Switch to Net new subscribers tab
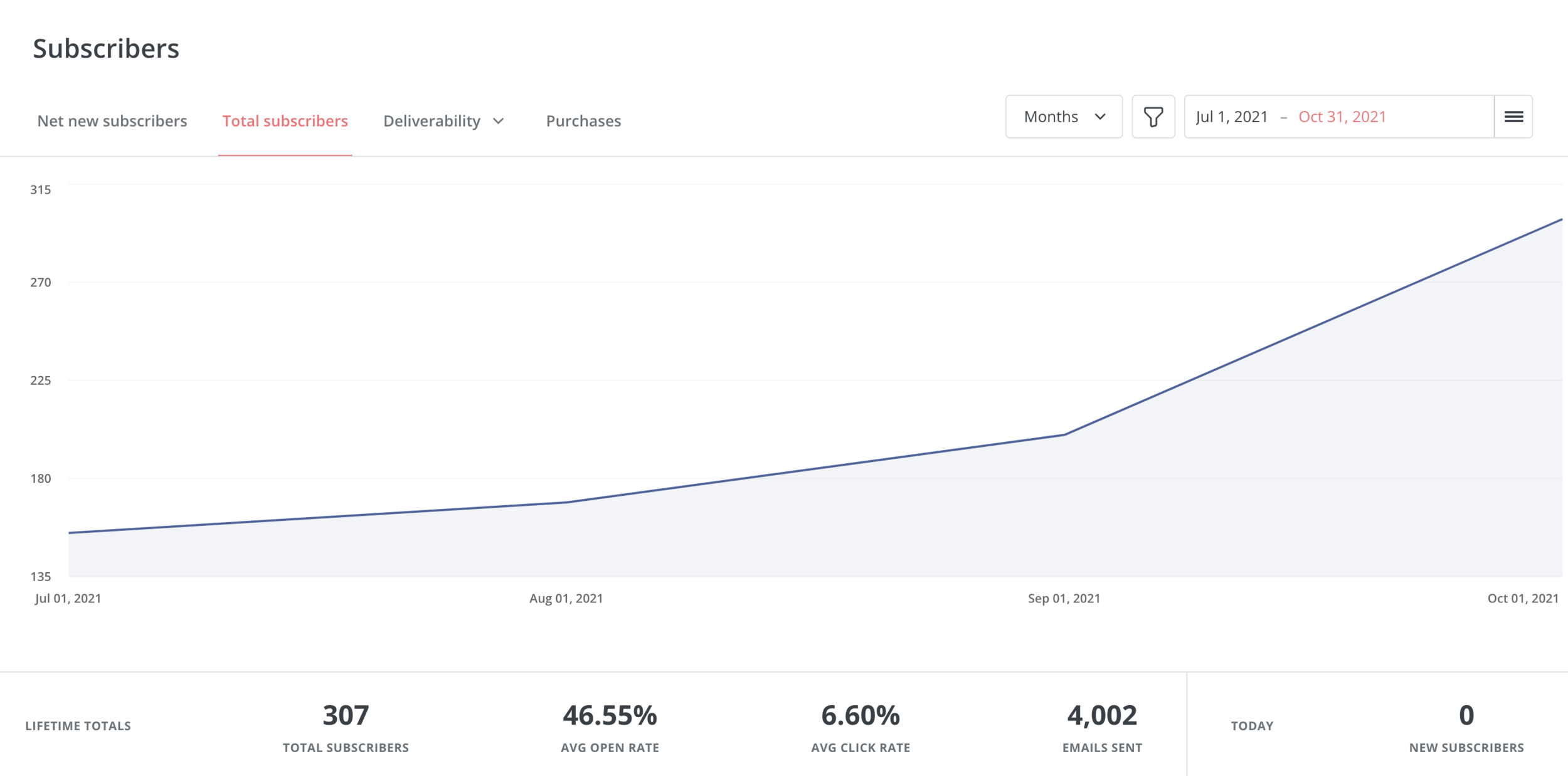Viewport: 1568px width, 776px height. (112, 121)
